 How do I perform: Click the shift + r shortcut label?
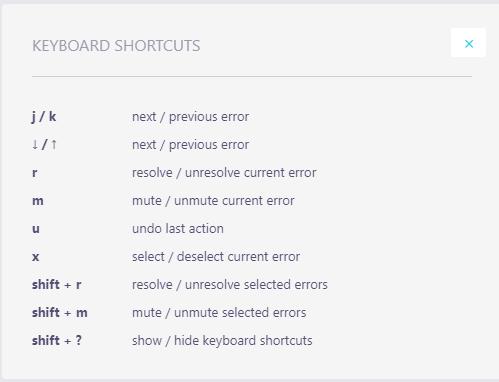pos(57,285)
